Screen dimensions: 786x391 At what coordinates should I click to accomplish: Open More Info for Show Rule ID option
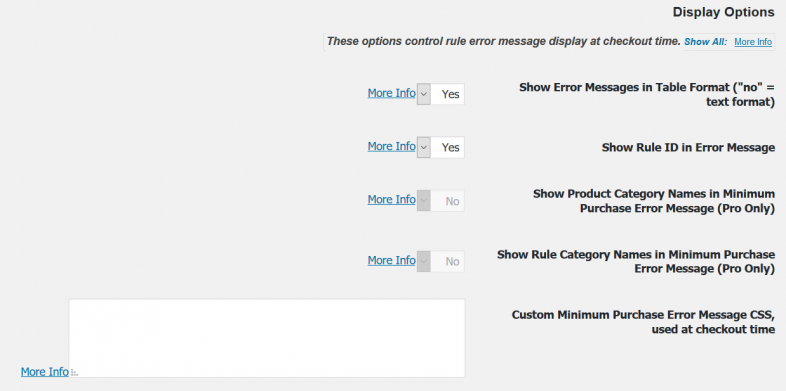pos(391,146)
